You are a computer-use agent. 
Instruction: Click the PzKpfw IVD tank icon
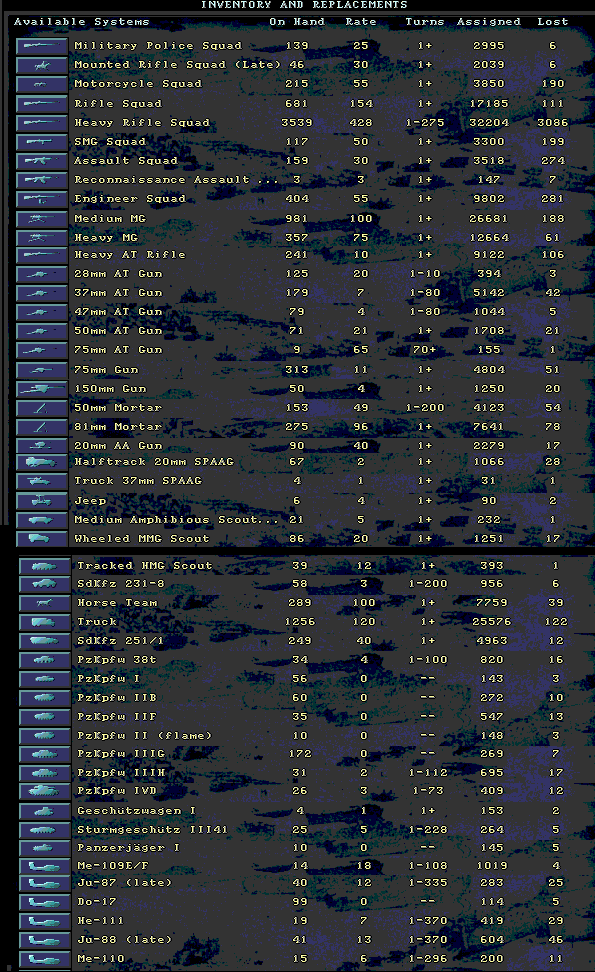tap(44, 792)
